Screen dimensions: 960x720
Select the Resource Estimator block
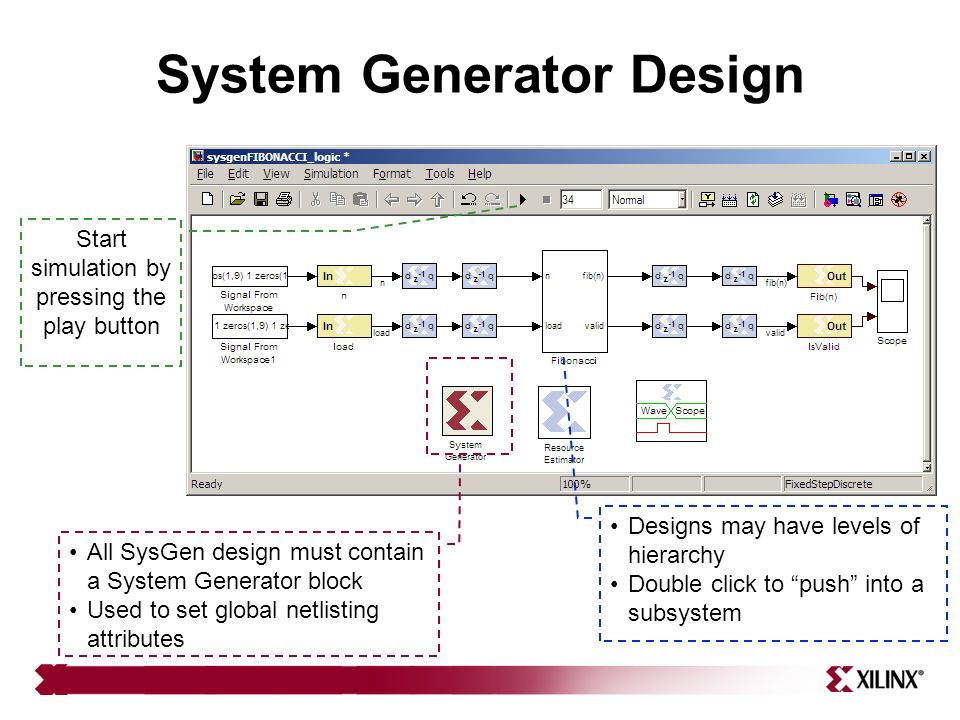tap(564, 412)
